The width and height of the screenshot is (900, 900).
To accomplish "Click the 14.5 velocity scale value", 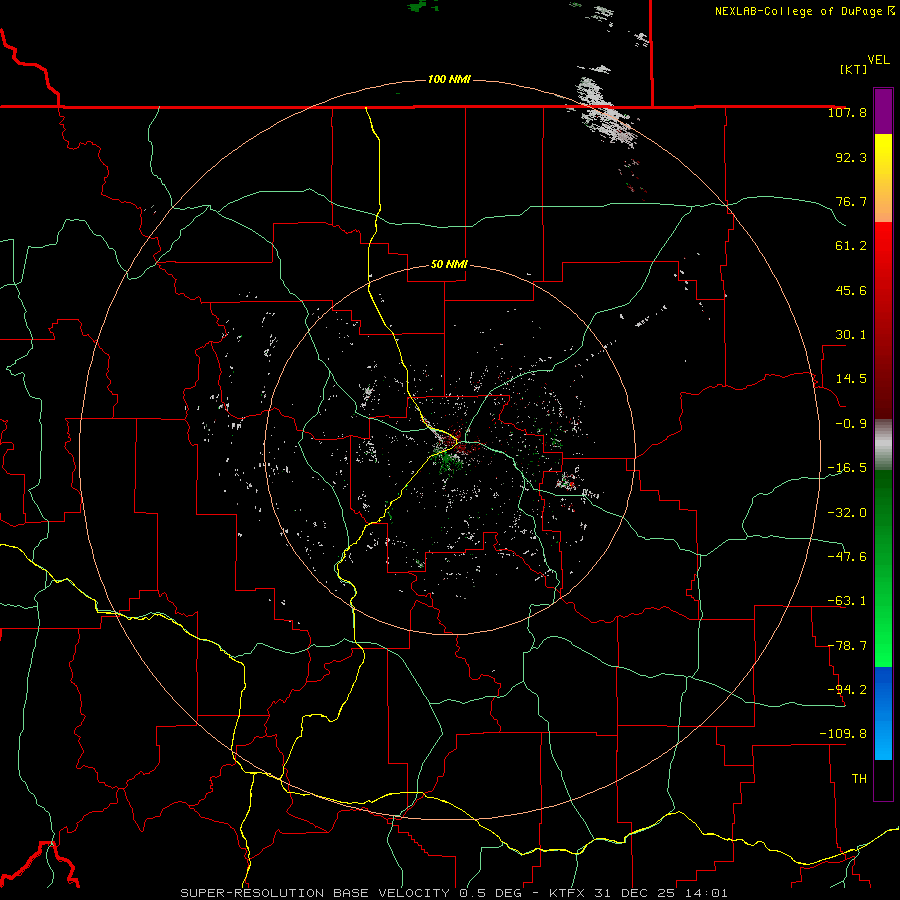I will pos(851,379).
